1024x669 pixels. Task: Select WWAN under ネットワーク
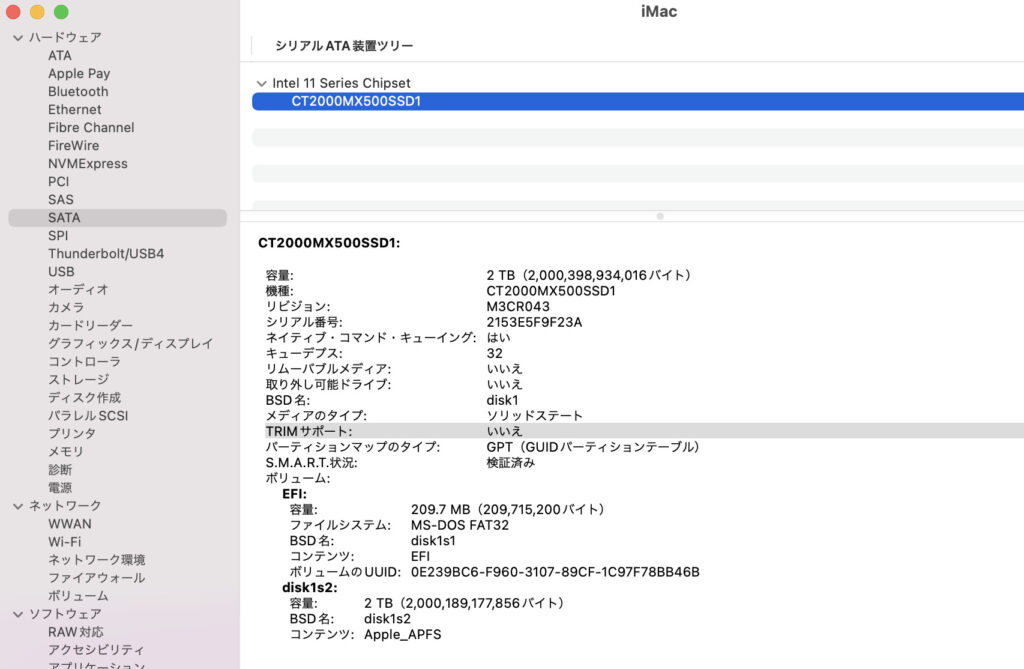70,524
